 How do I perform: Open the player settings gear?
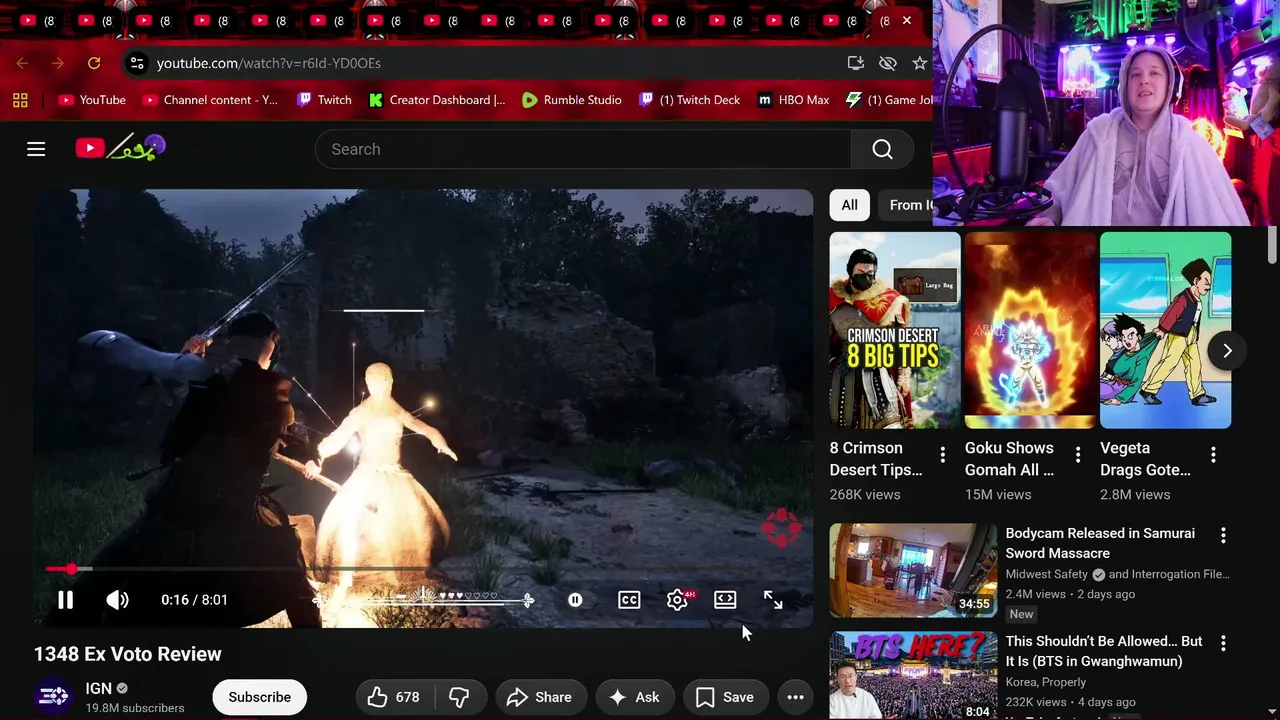677,600
